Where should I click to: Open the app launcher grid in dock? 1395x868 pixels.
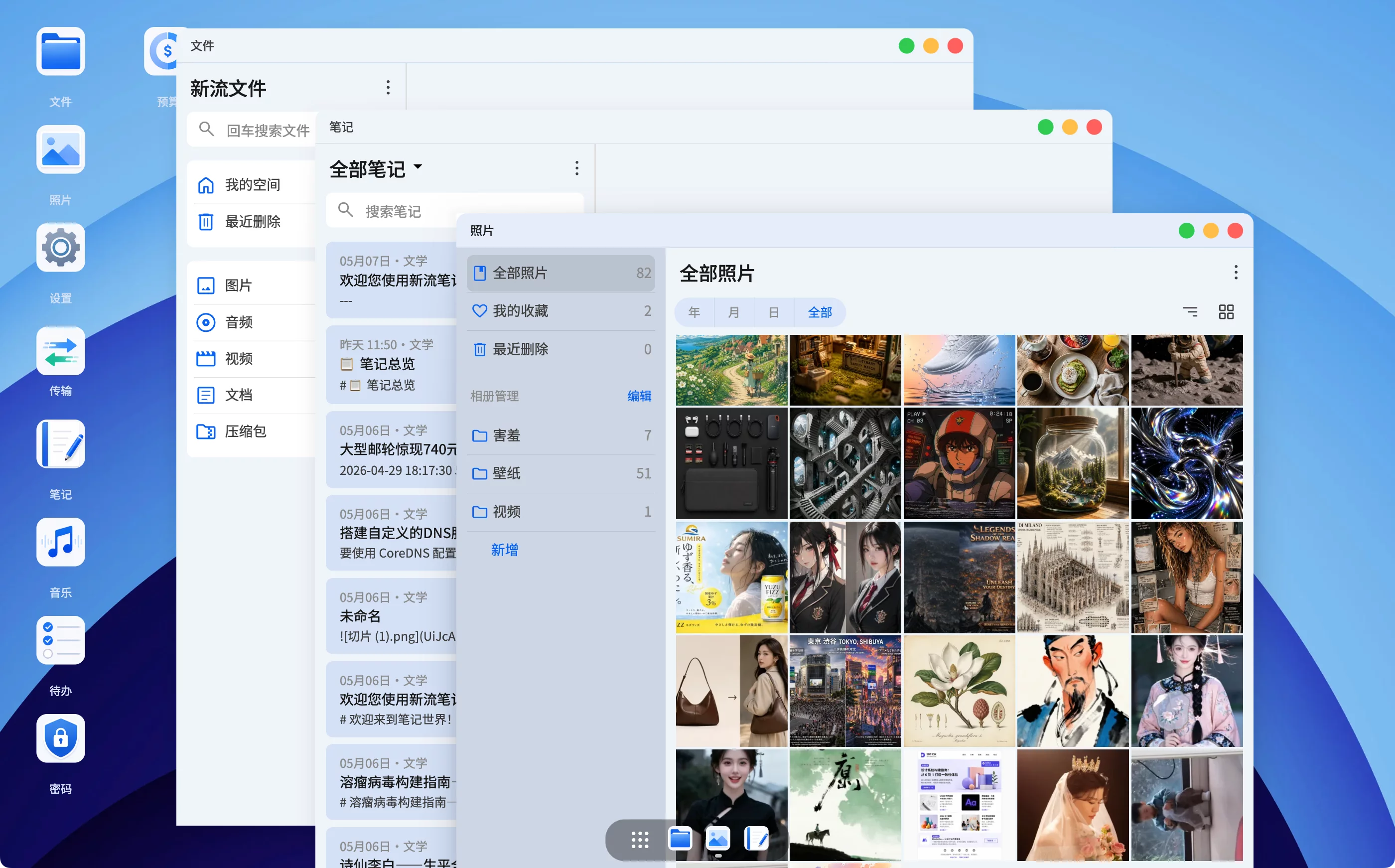(x=640, y=840)
